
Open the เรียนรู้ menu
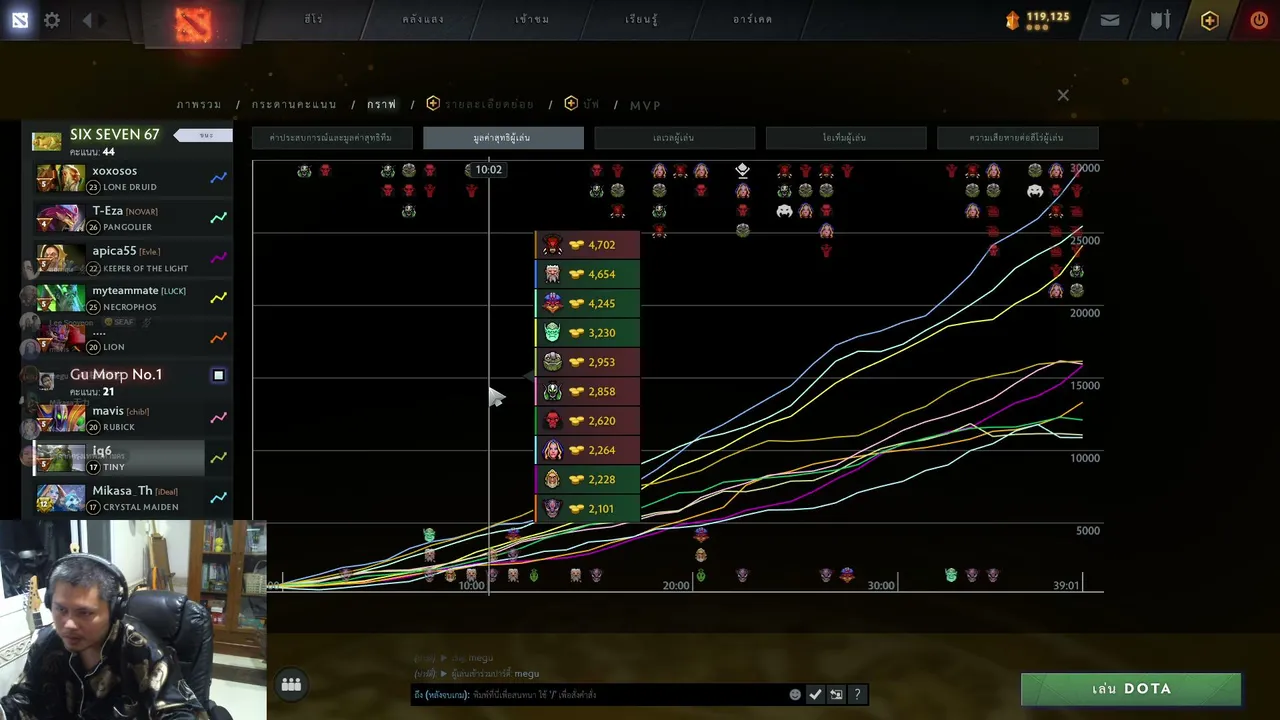641,19
